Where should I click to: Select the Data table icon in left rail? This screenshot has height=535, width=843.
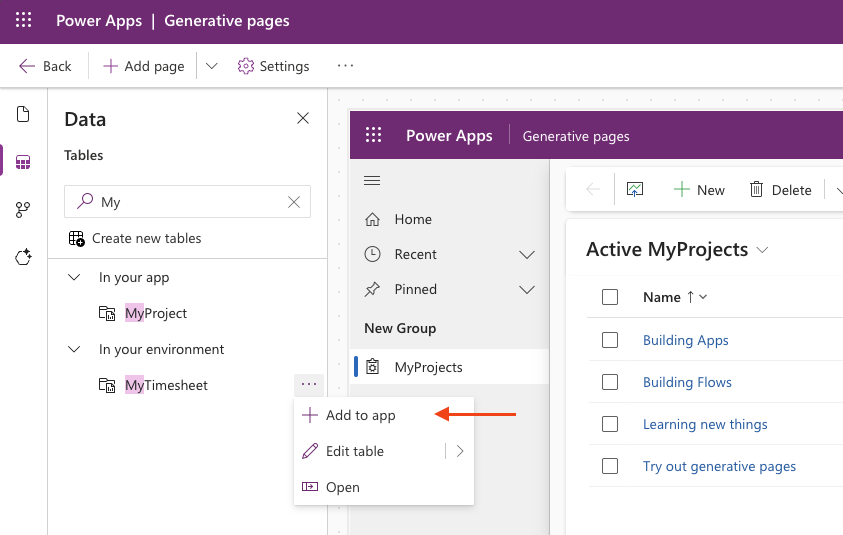pos(23,162)
